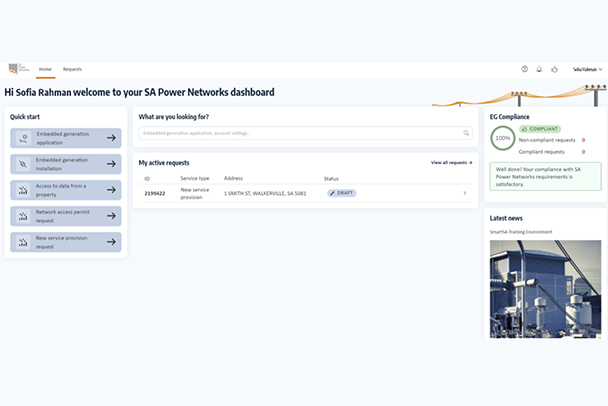Click address 1 SMITH ST, WALKERVILLE
This screenshot has width=608, height=406.
265,193
